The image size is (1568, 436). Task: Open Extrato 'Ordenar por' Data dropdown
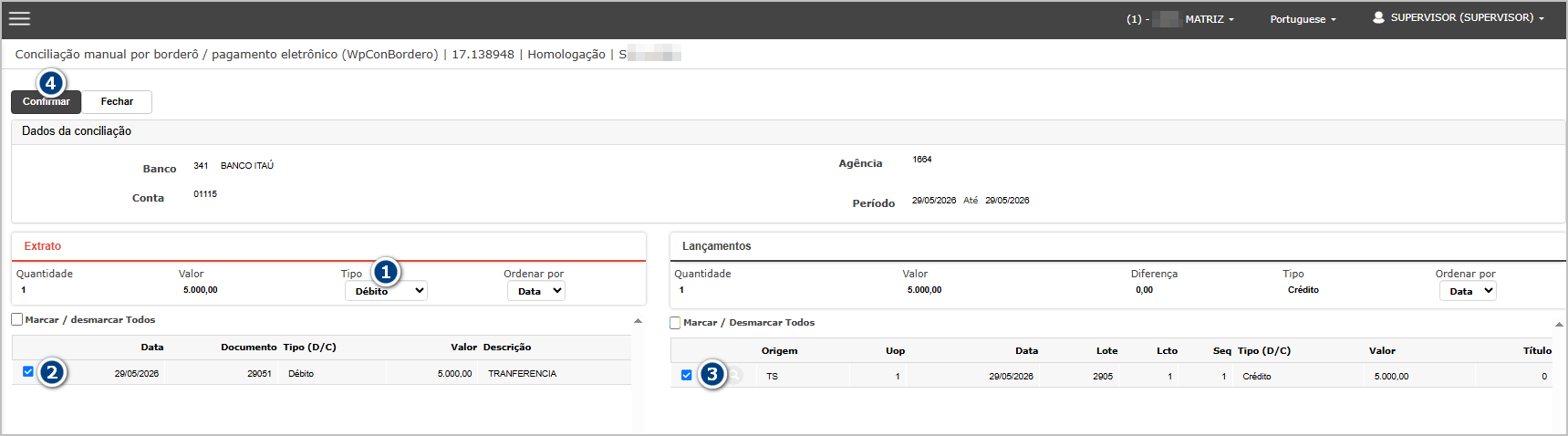(536, 291)
